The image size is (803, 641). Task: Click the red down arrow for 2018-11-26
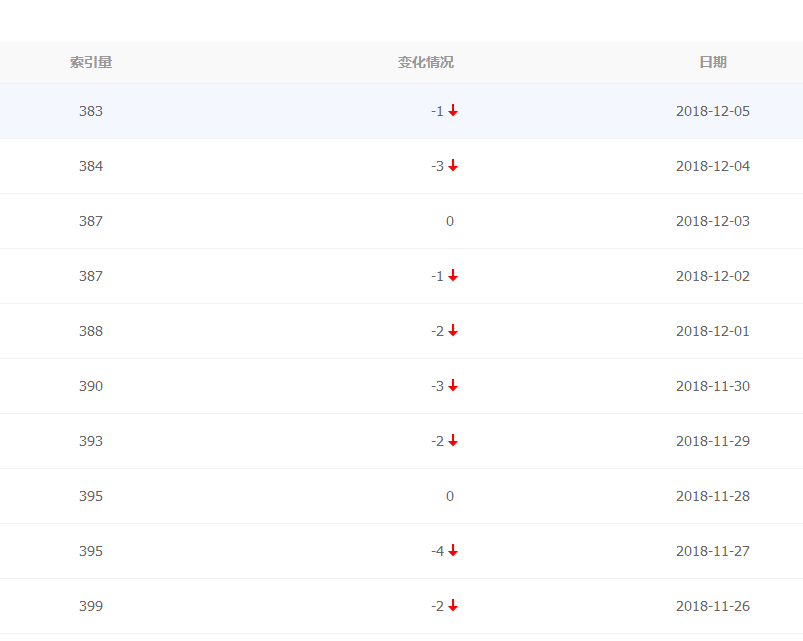tap(453, 606)
